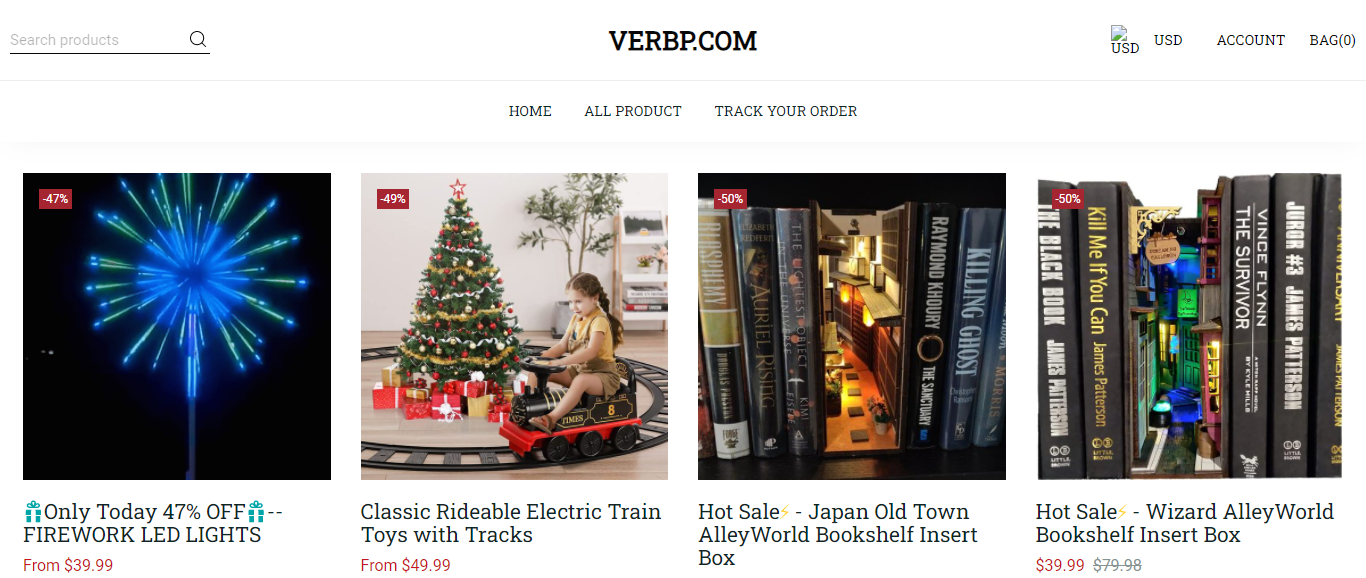The width and height of the screenshot is (1366, 578).
Task: Open the ACCOUNT menu
Action: 1251,40
